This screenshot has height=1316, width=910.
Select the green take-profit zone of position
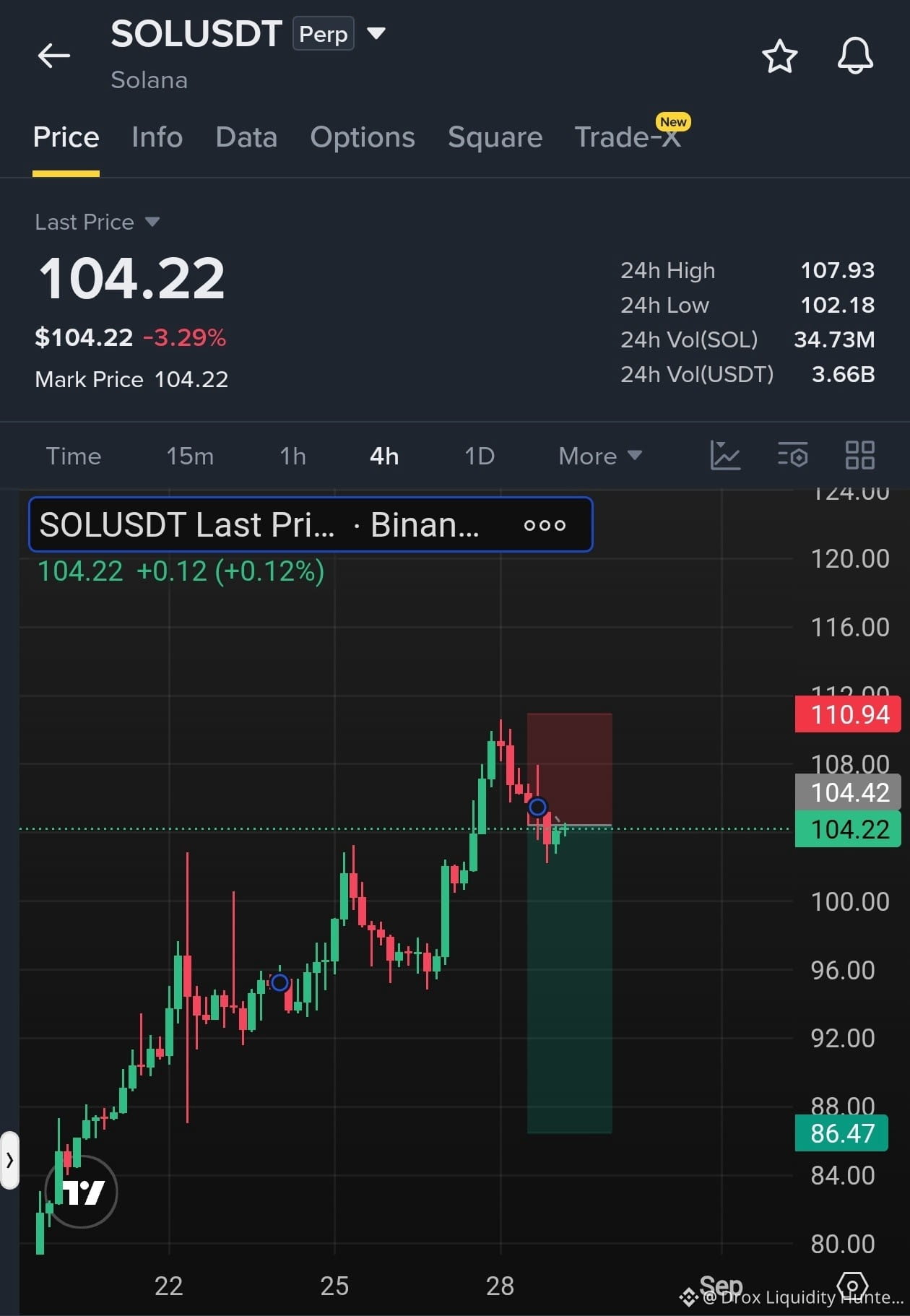pyautogui.click(x=570, y=979)
